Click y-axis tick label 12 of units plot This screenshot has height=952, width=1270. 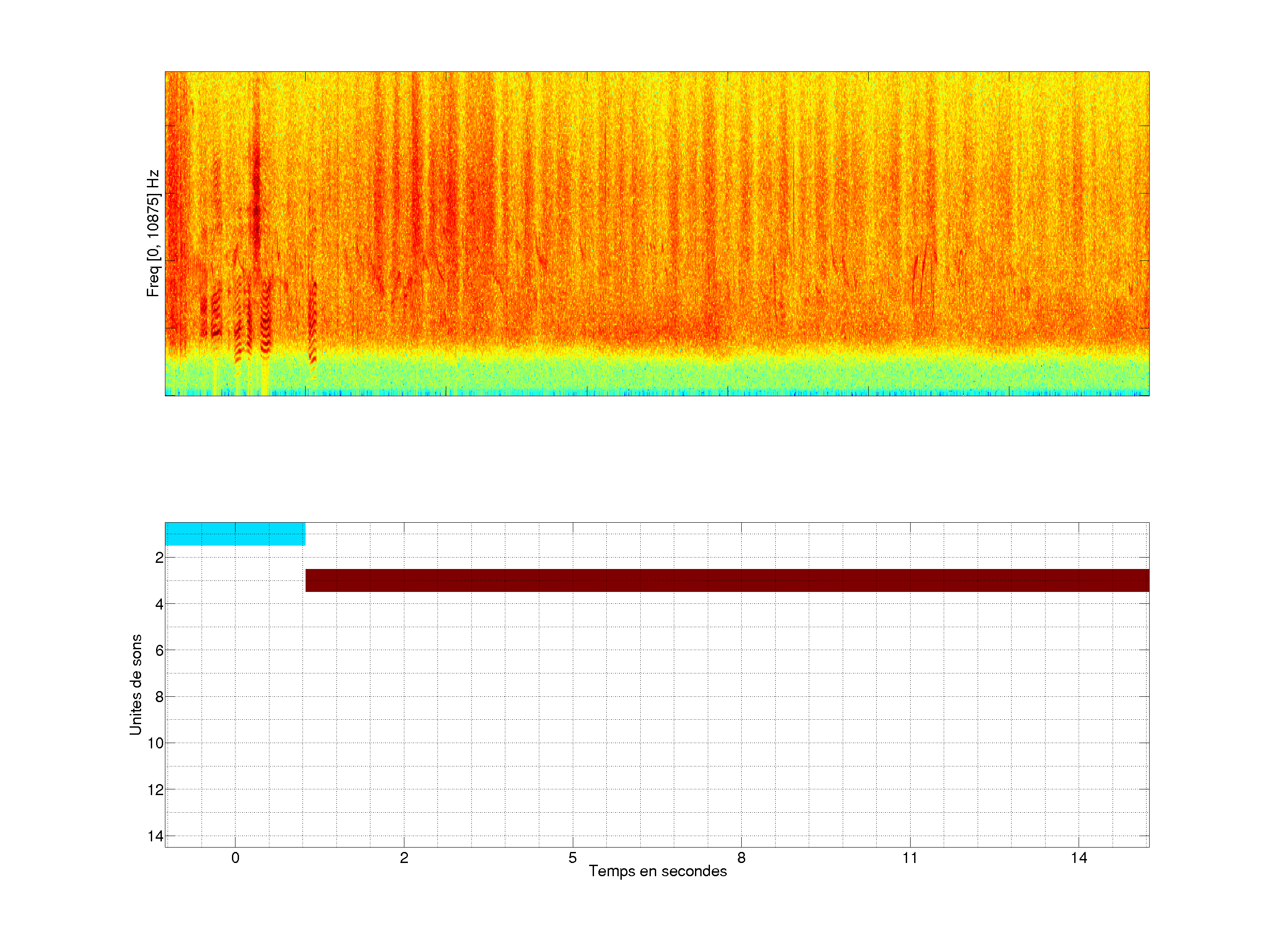pos(156,790)
